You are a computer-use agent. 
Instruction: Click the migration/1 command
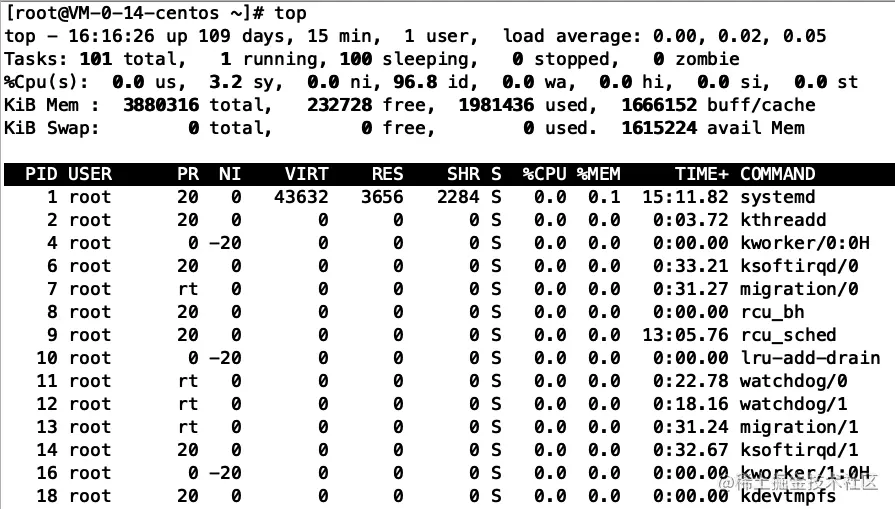click(799, 427)
